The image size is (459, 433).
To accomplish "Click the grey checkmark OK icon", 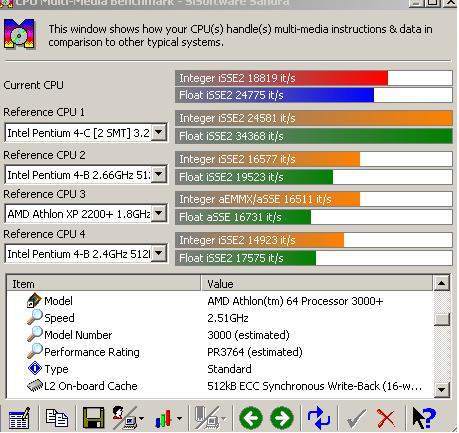I will (356, 418).
